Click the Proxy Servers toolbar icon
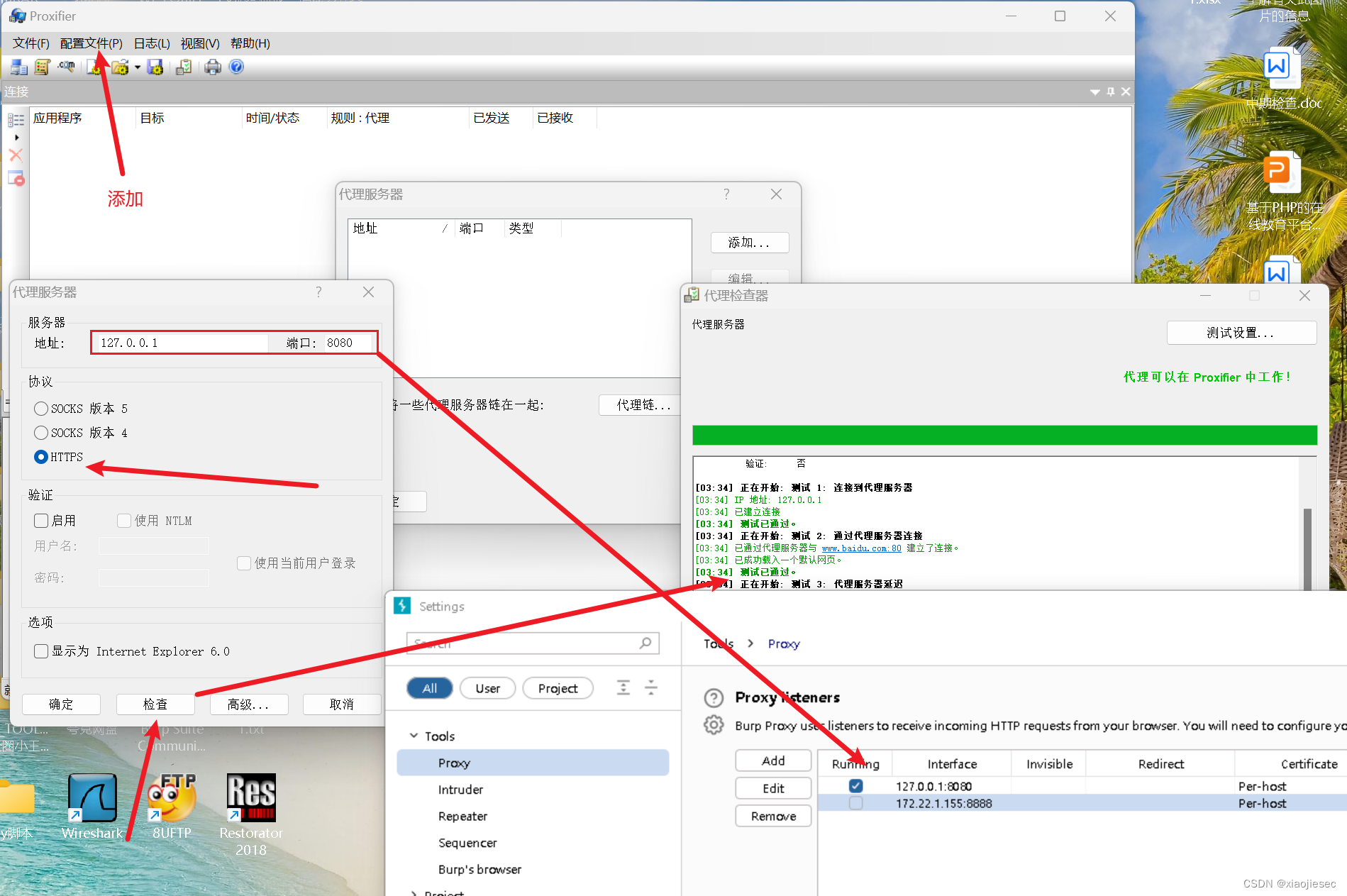The height and width of the screenshot is (896, 1347). pyautogui.click(x=19, y=67)
